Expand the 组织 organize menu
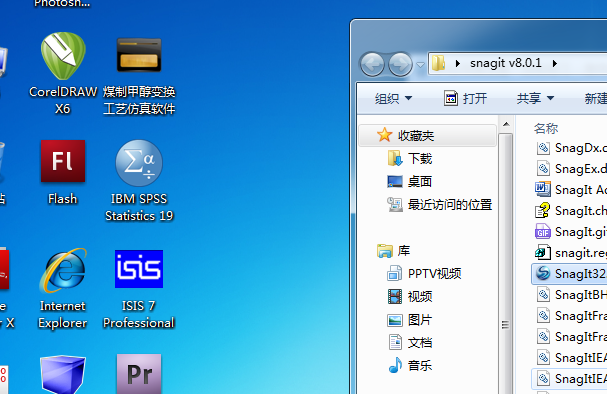This screenshot has width=607, height=394. point(393,98)
